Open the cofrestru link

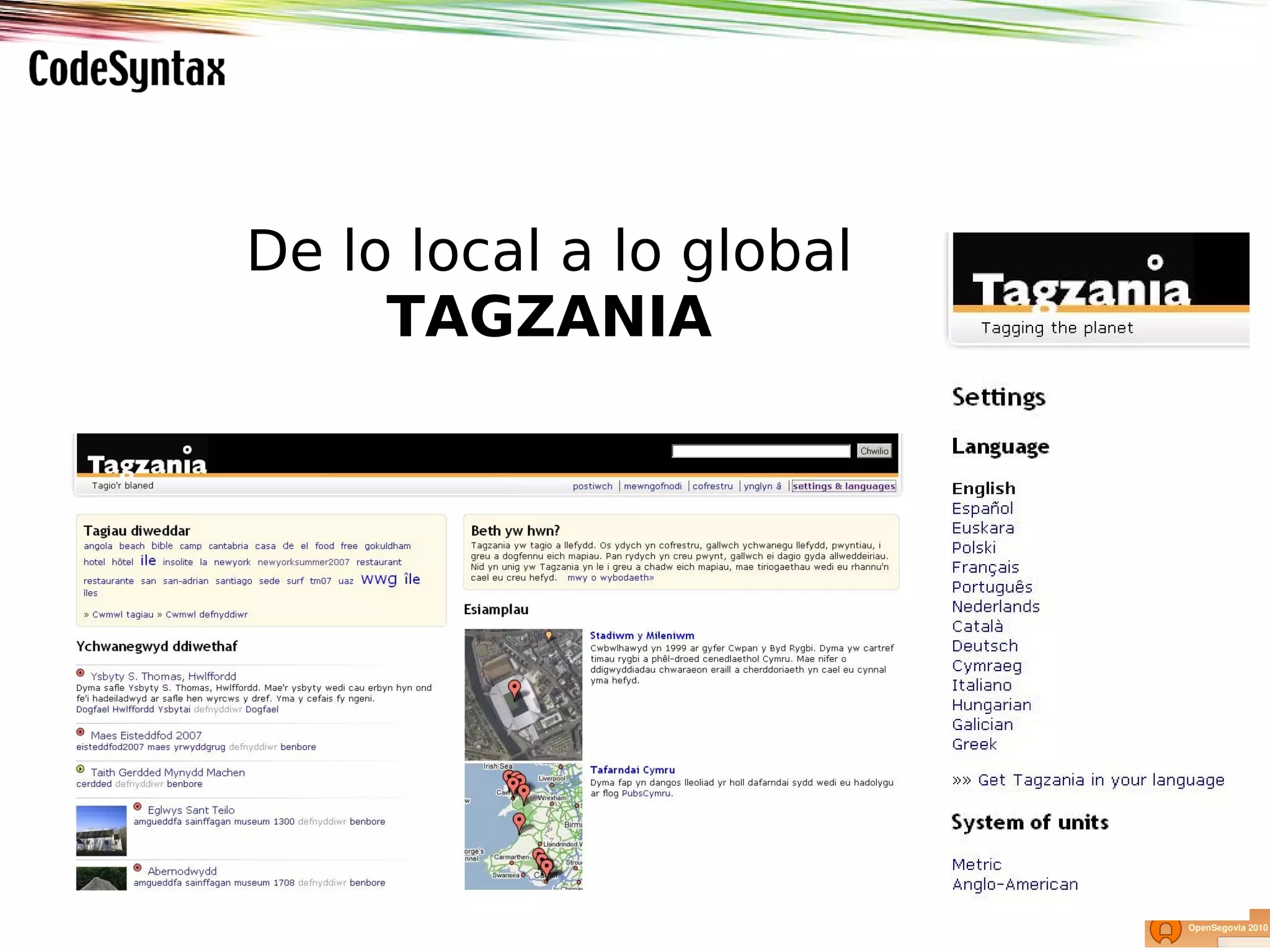(713, 487)
